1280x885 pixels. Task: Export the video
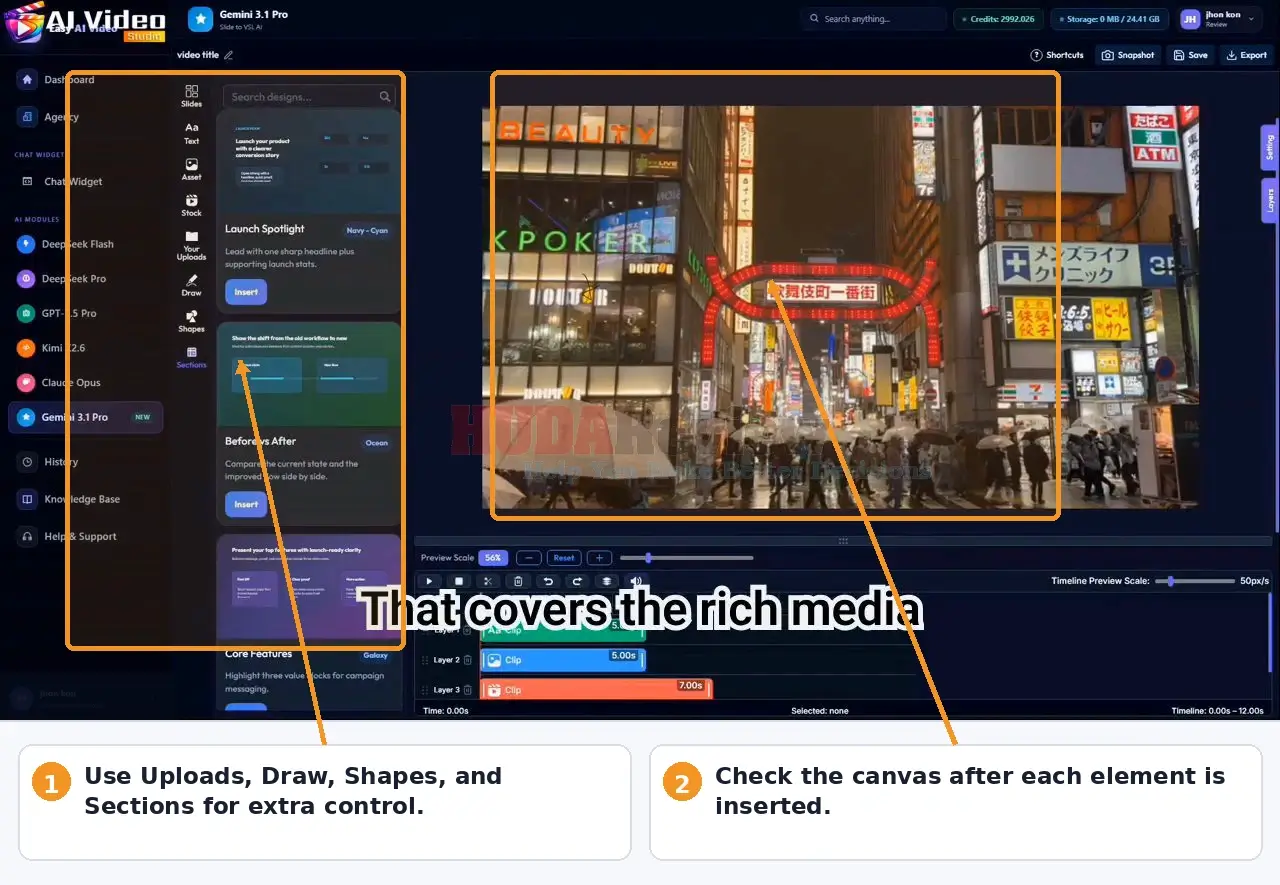[1246, 55]
